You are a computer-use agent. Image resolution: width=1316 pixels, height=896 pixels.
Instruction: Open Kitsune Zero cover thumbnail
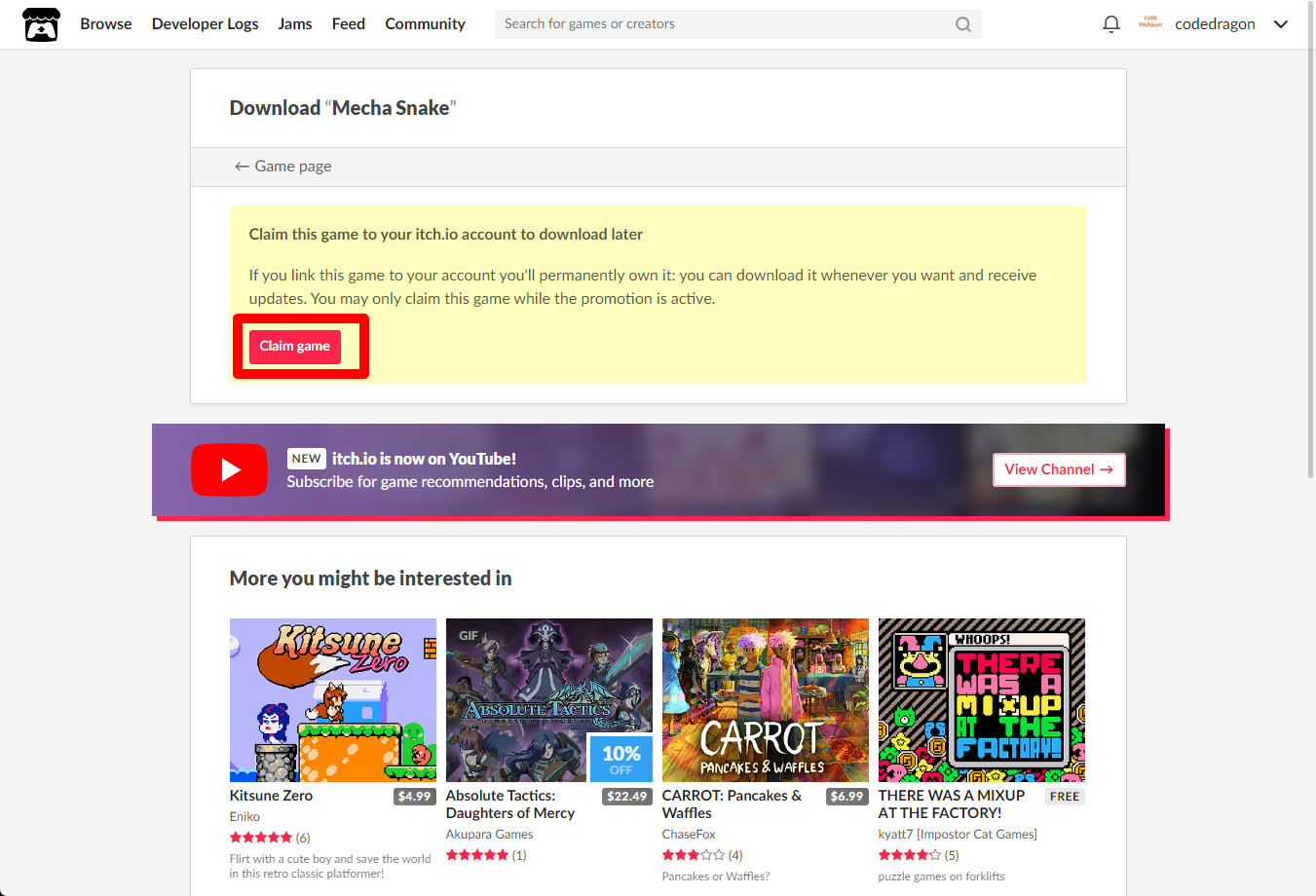[333, 700]
